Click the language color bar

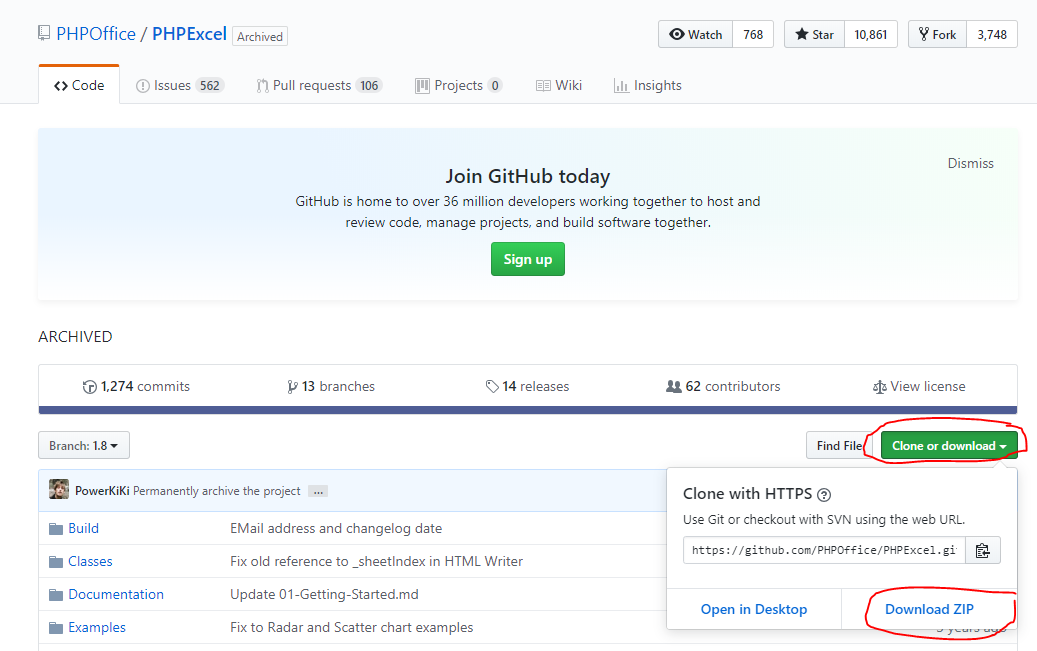point(528,410)
